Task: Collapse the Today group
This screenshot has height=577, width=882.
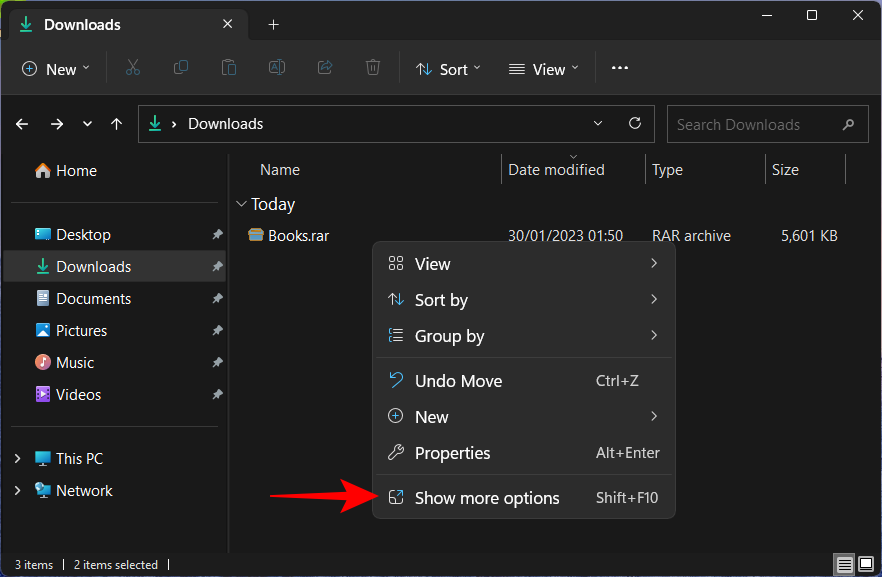Action: click(241, 204)
